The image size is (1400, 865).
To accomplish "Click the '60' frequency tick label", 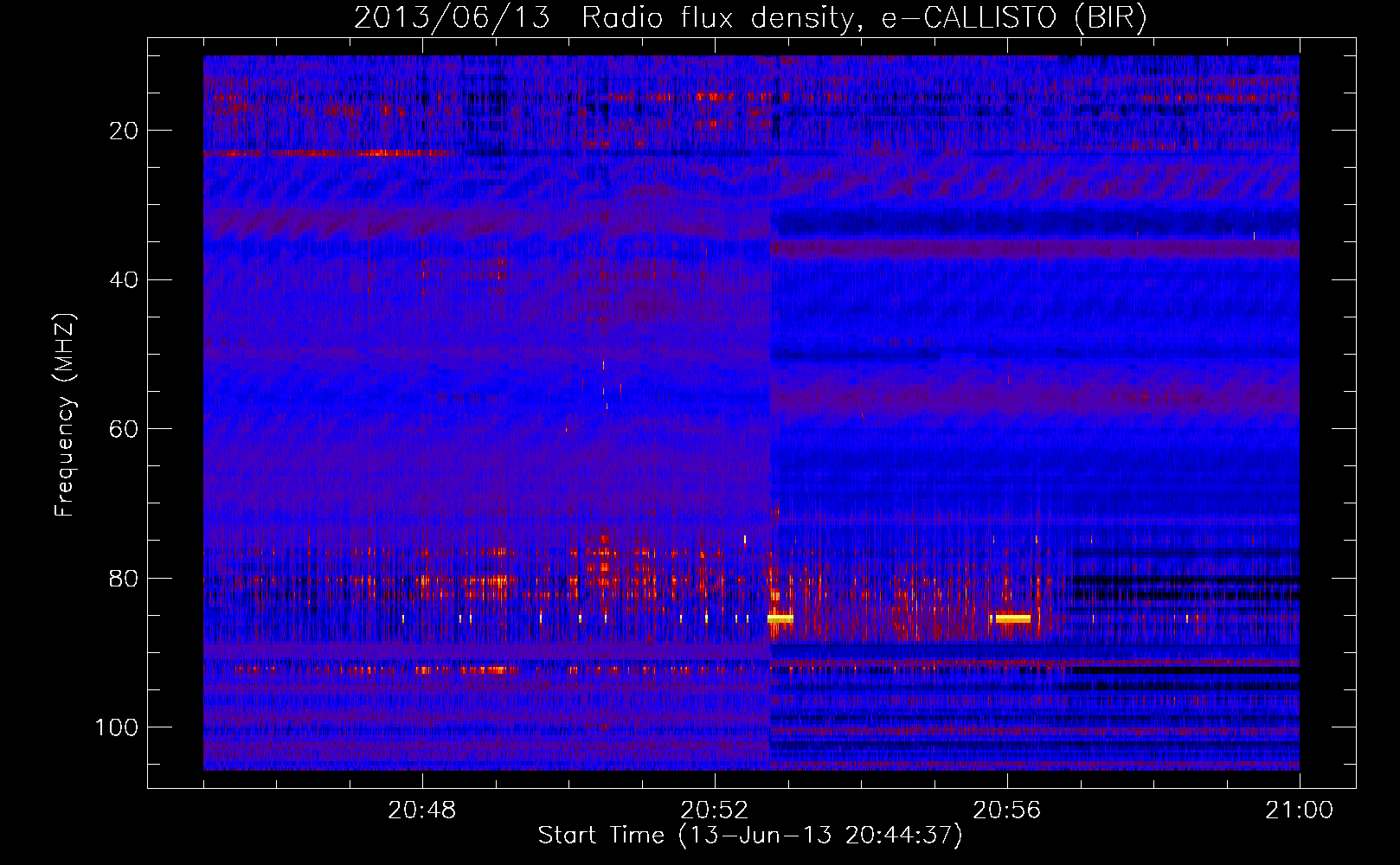I will (x=125, y=429).
